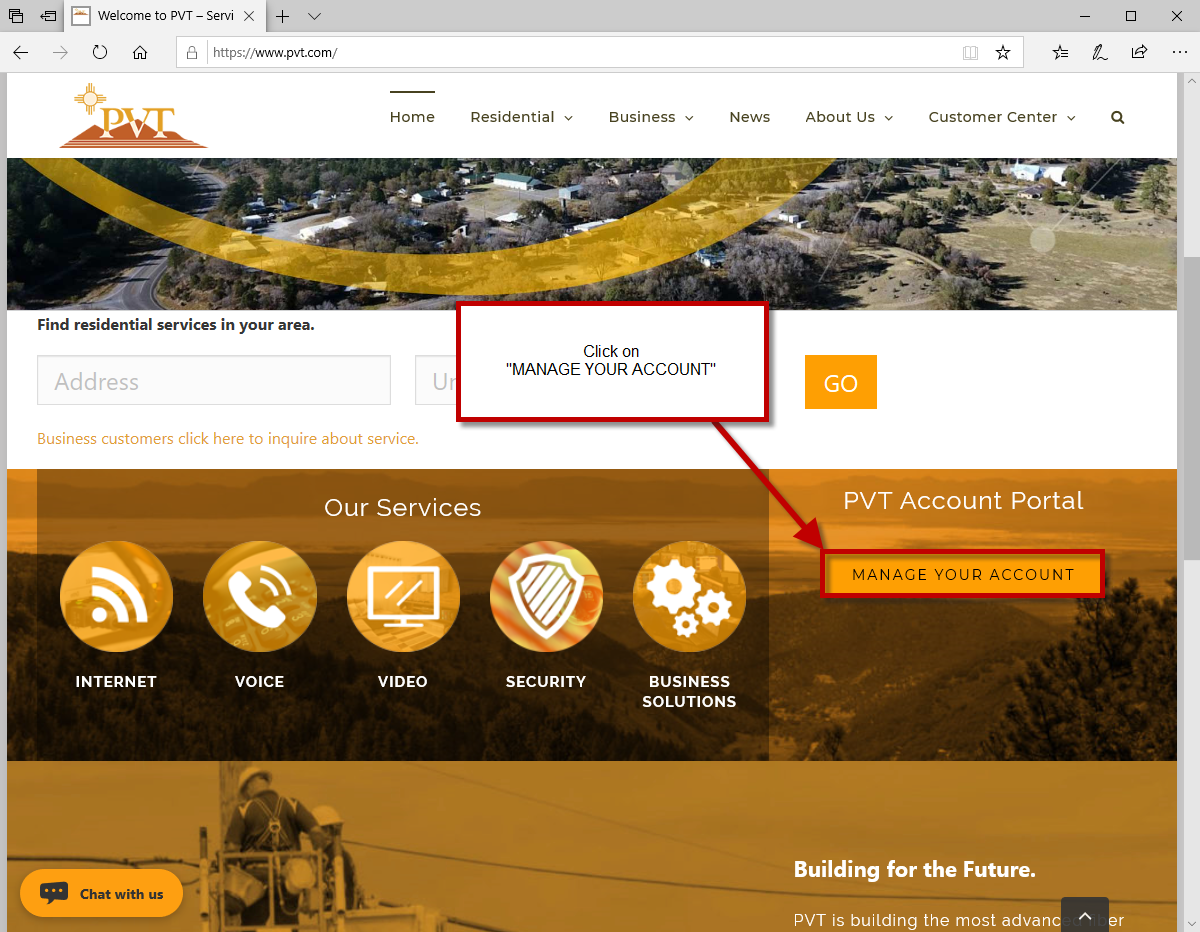Click the site padlock security icon
1200x932 pixels.
coord(192,52)
